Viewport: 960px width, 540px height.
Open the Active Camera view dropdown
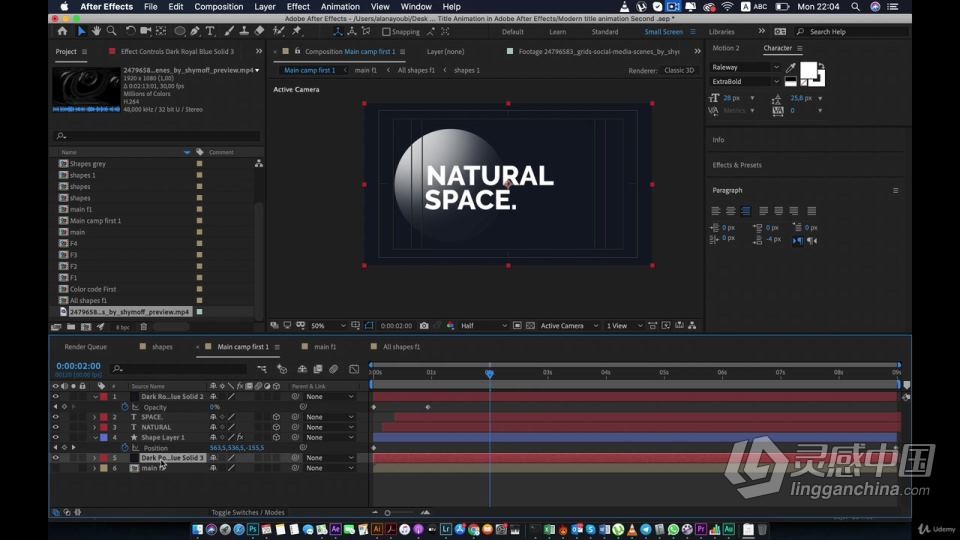tap(569, 326)
